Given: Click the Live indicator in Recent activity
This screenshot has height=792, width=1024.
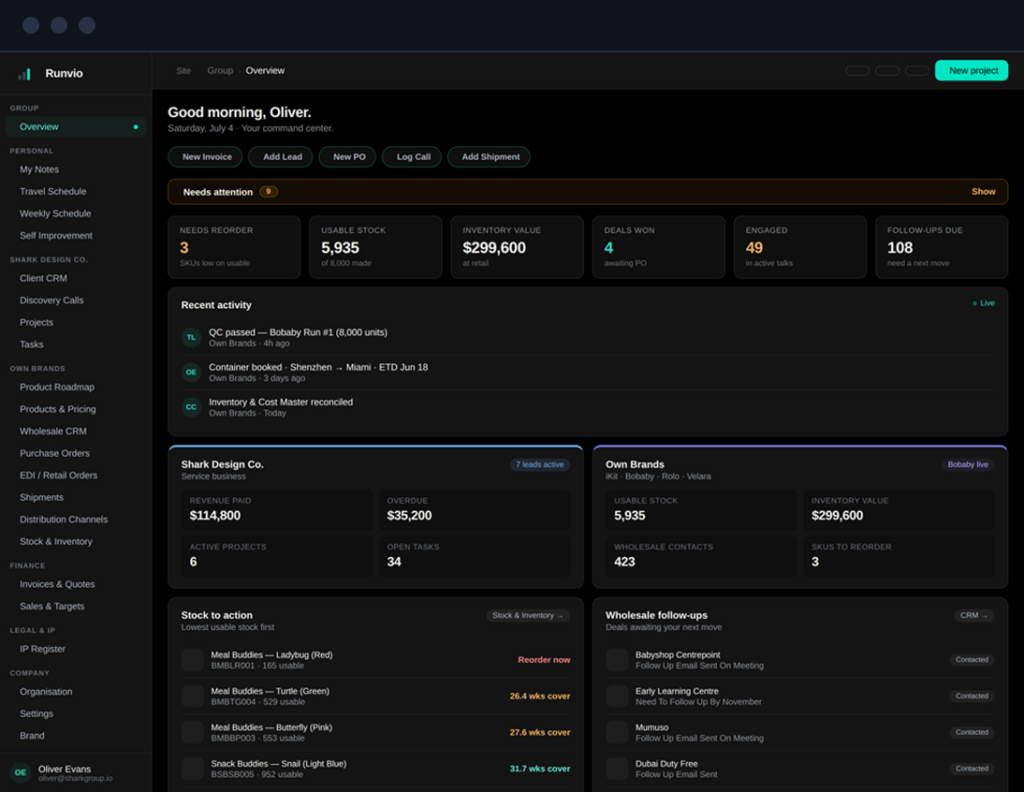Looking at the screenshot, I should 984,303.
